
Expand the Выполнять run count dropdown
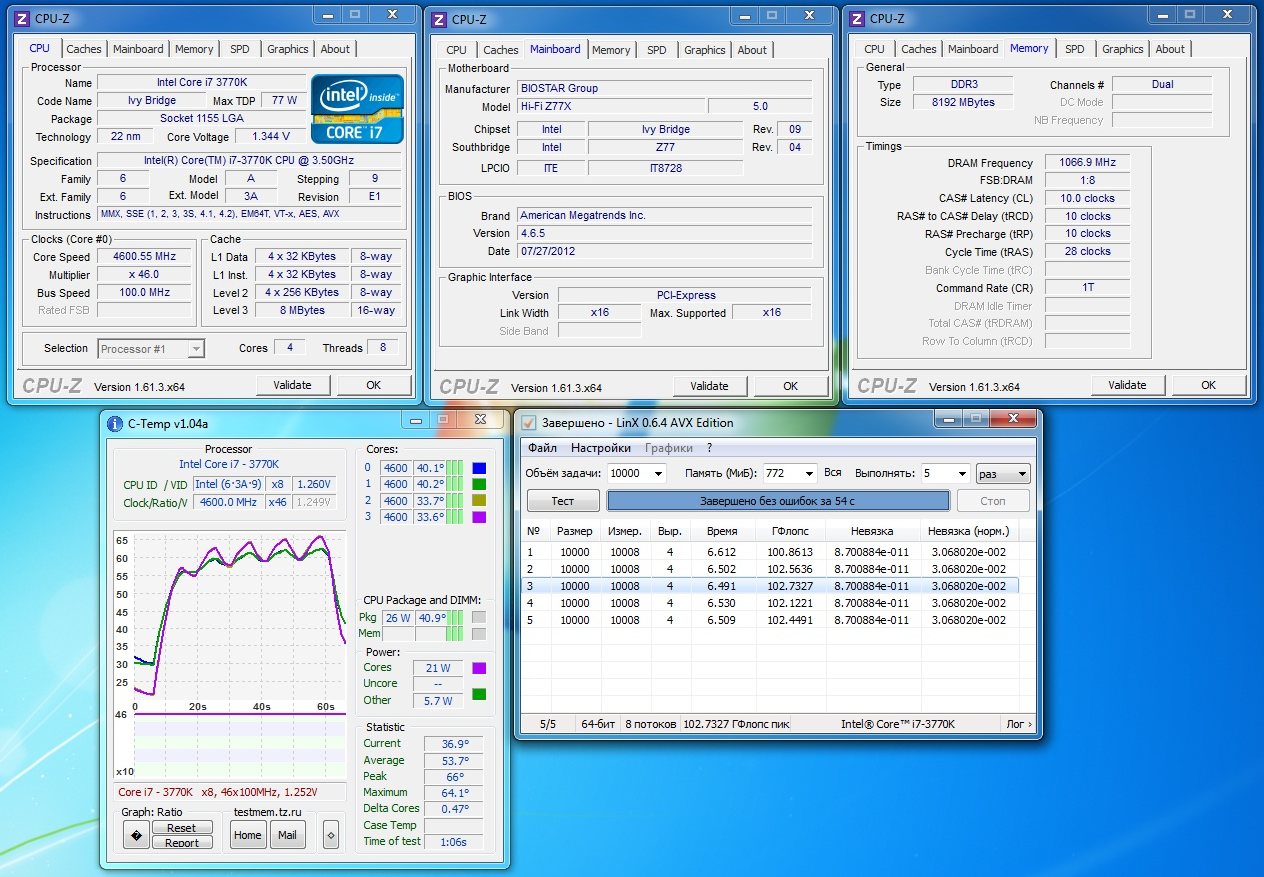pos(962,474)
